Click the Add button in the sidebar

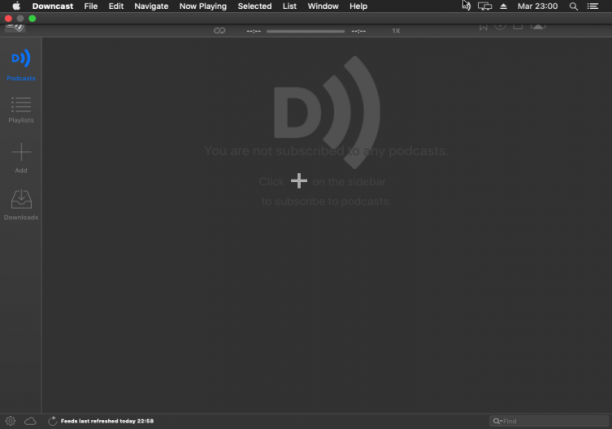(21, 158)
